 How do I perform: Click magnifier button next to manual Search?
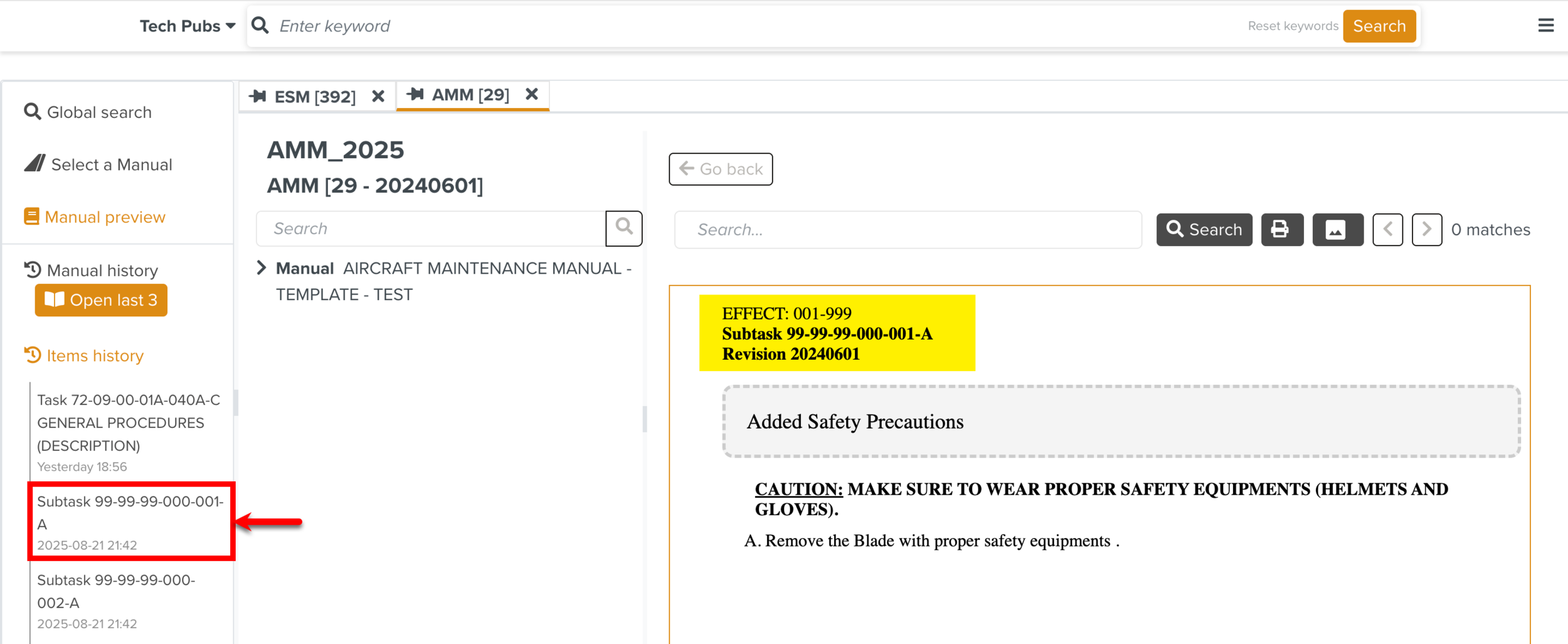[624, 228]
